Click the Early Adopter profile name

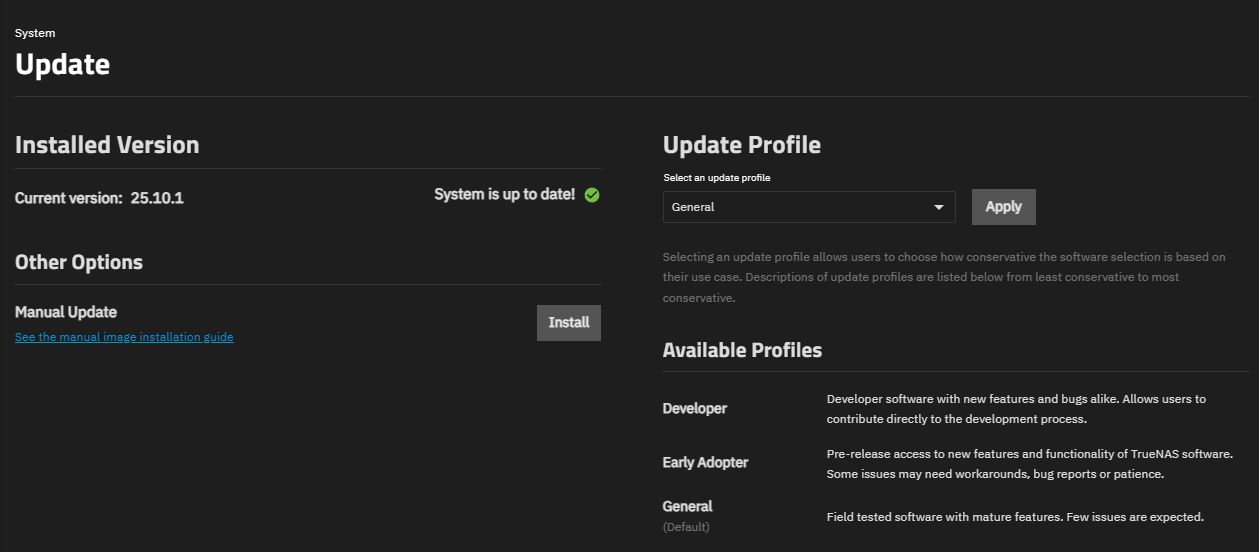[705, 462]
